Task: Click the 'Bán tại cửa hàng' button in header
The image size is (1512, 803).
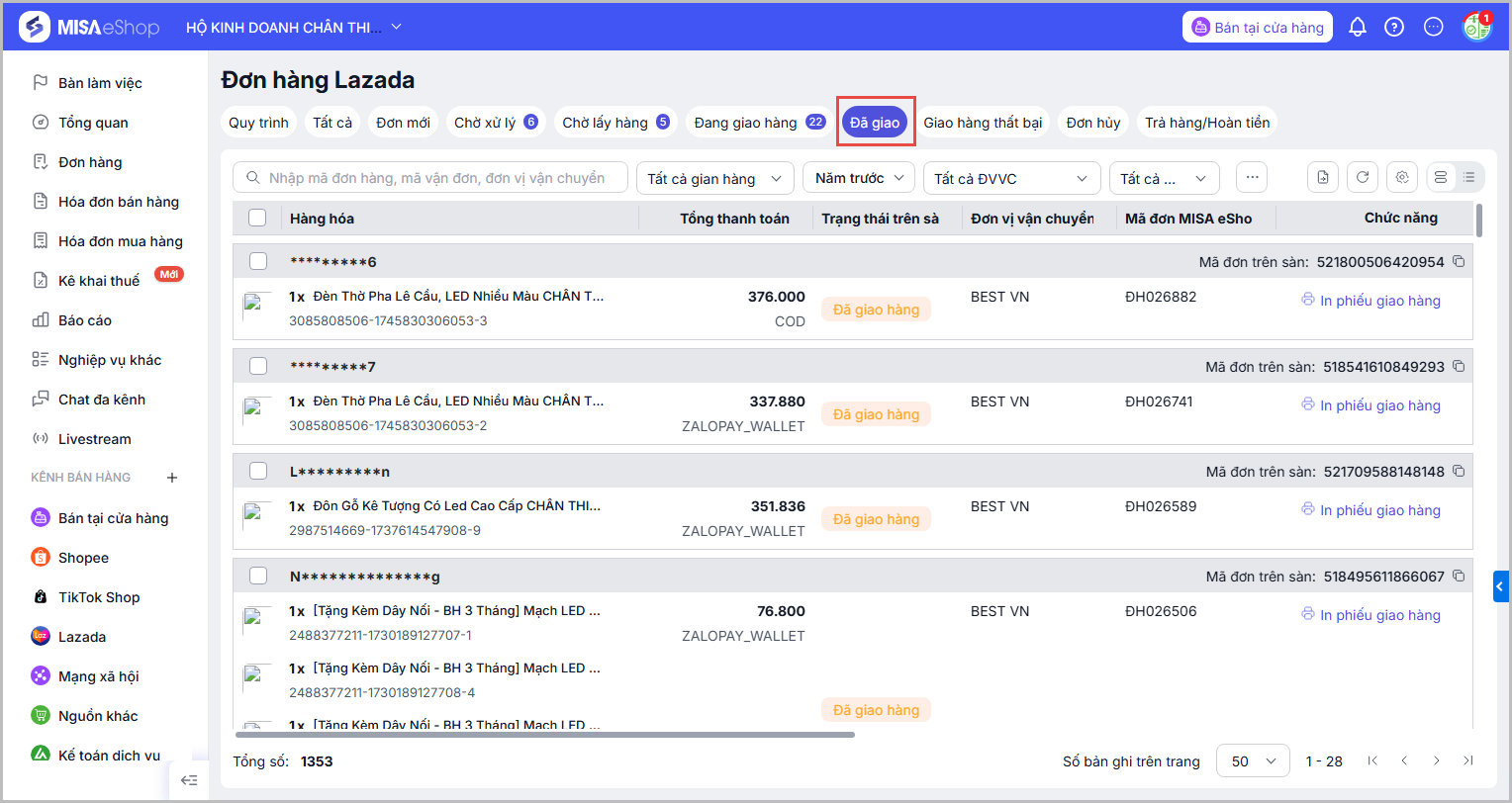Action: point(1258,28)
